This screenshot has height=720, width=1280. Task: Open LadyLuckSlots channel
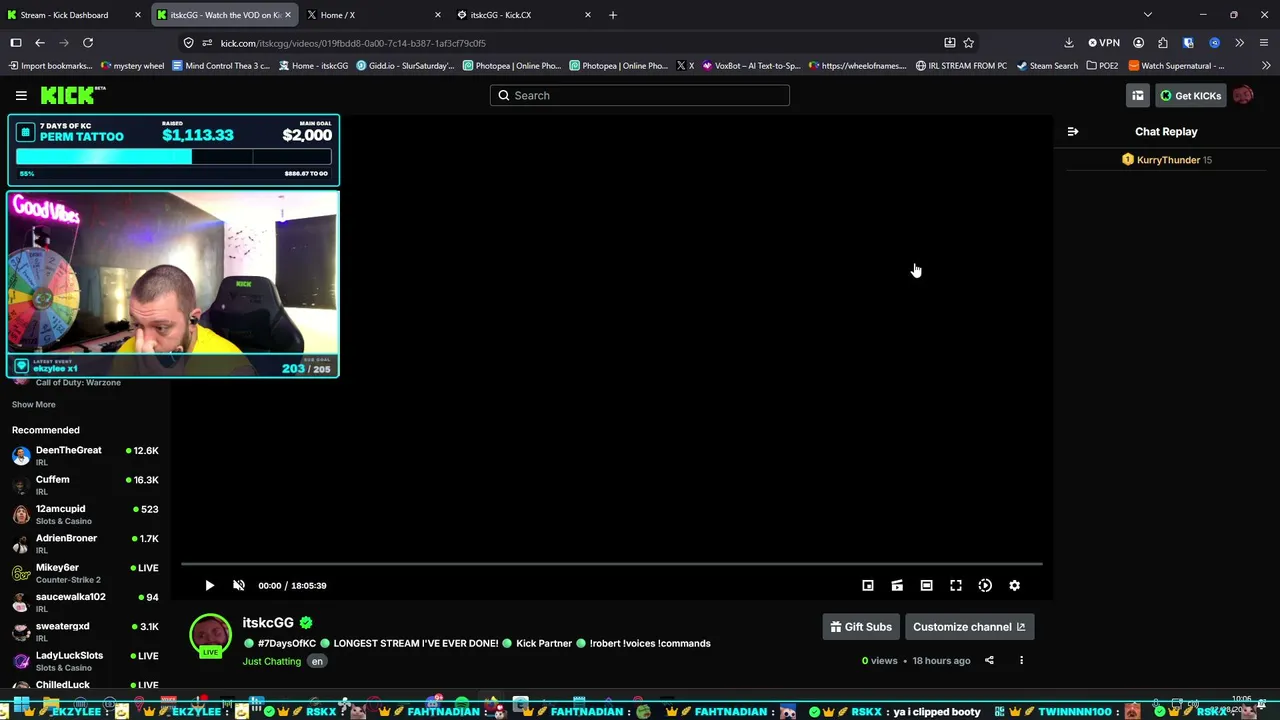85,661
